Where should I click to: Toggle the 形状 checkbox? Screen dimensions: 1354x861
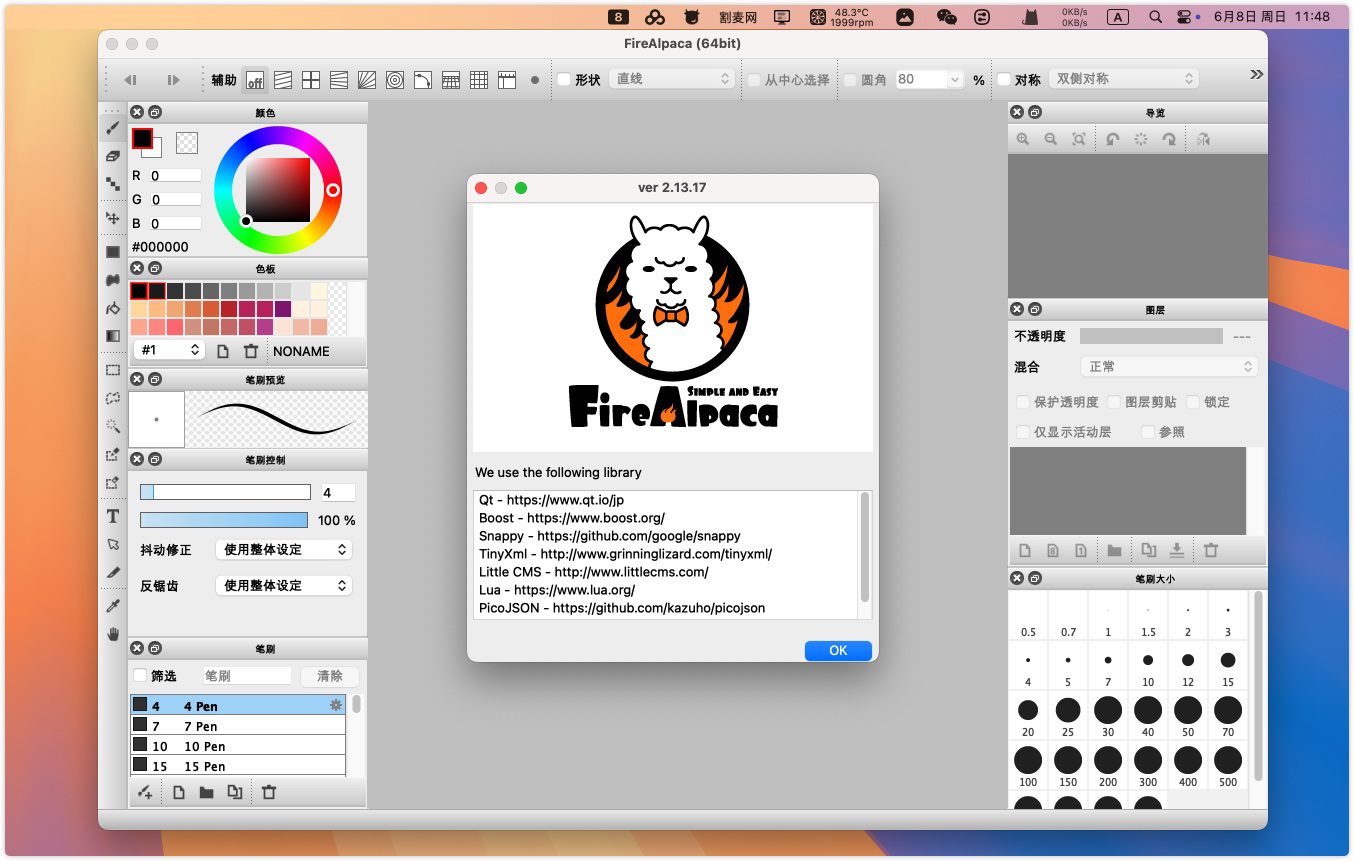tap(564, 80)
